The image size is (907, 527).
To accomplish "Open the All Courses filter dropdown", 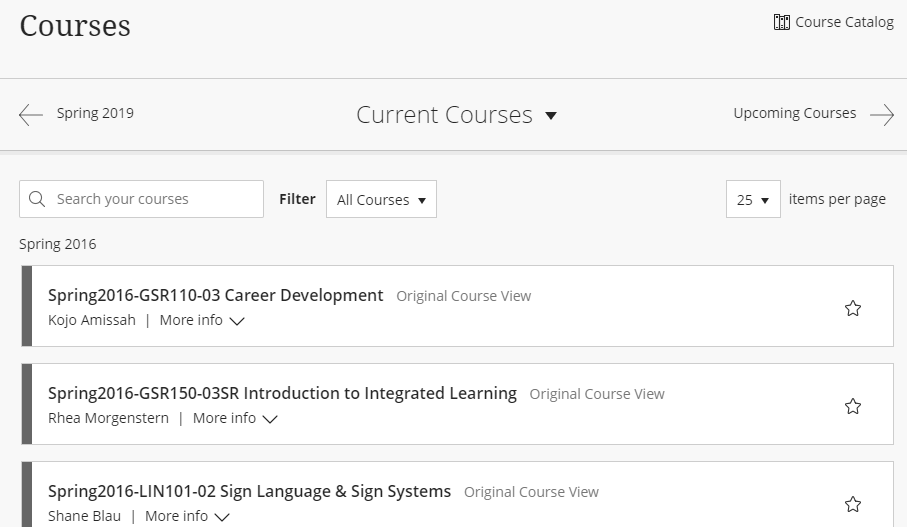I will tap(381, 199).
